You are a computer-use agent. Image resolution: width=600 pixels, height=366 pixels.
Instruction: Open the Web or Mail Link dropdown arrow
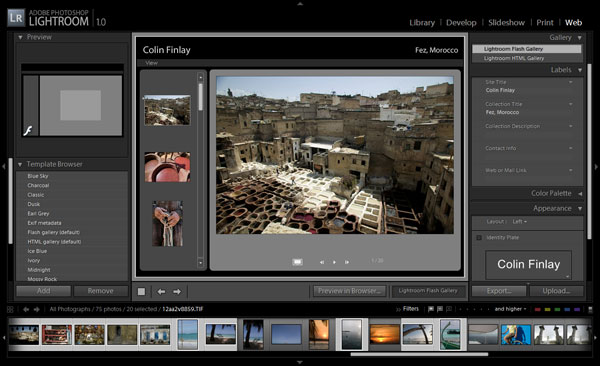(x=571, y=170)
